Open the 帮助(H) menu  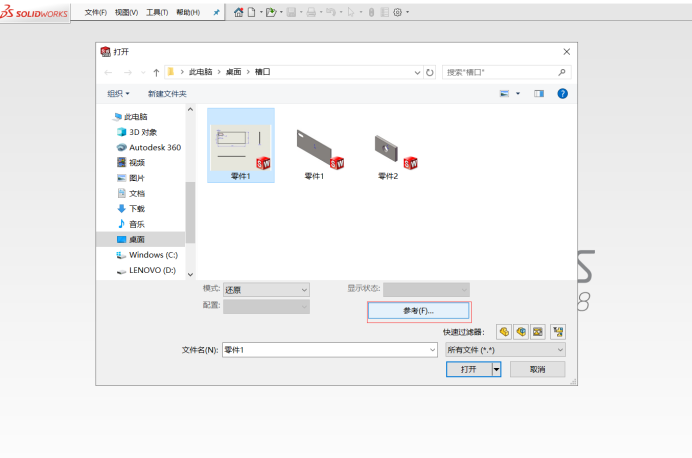[x=188, y=12]
